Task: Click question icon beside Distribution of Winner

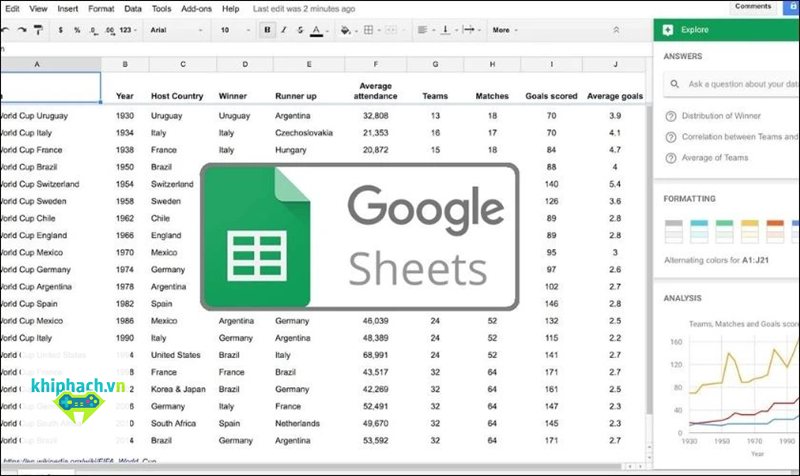Action: point(671,116)
